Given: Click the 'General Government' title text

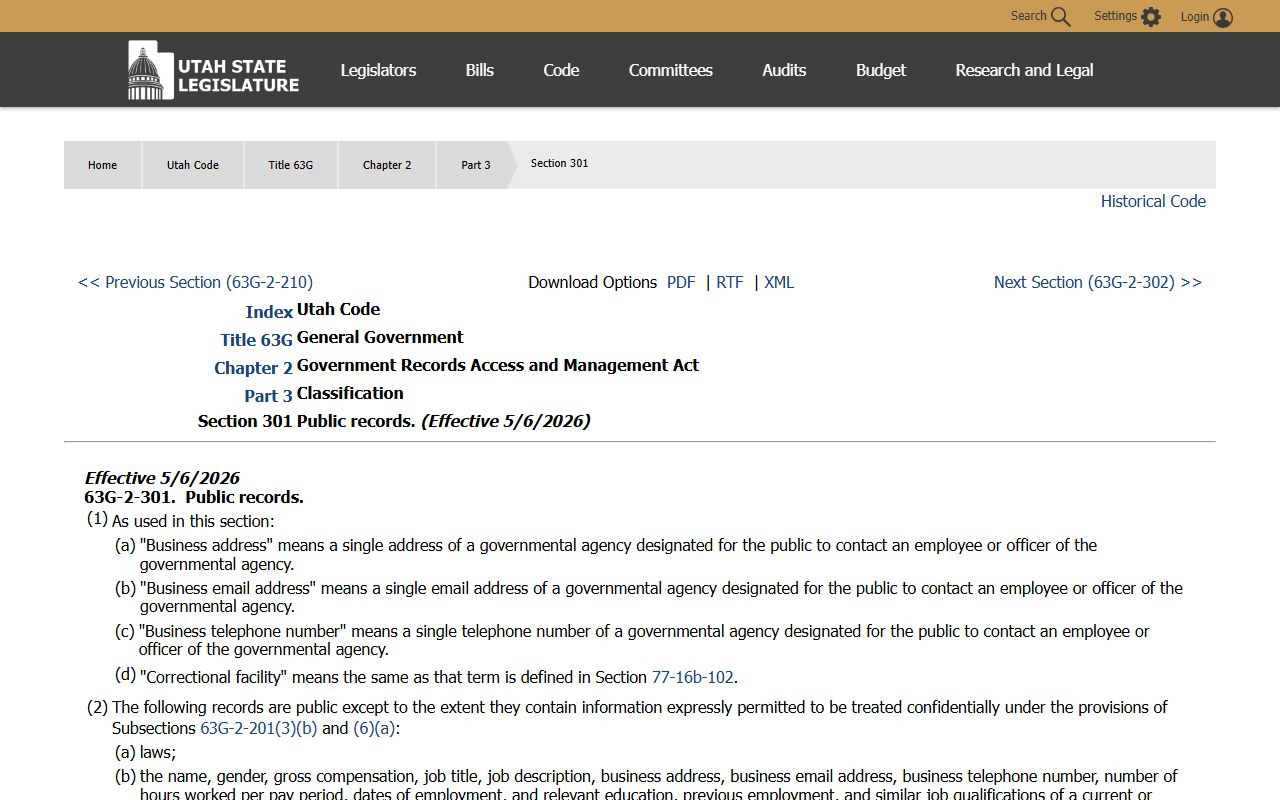Looking at the screenshot, I should (380, 337).
